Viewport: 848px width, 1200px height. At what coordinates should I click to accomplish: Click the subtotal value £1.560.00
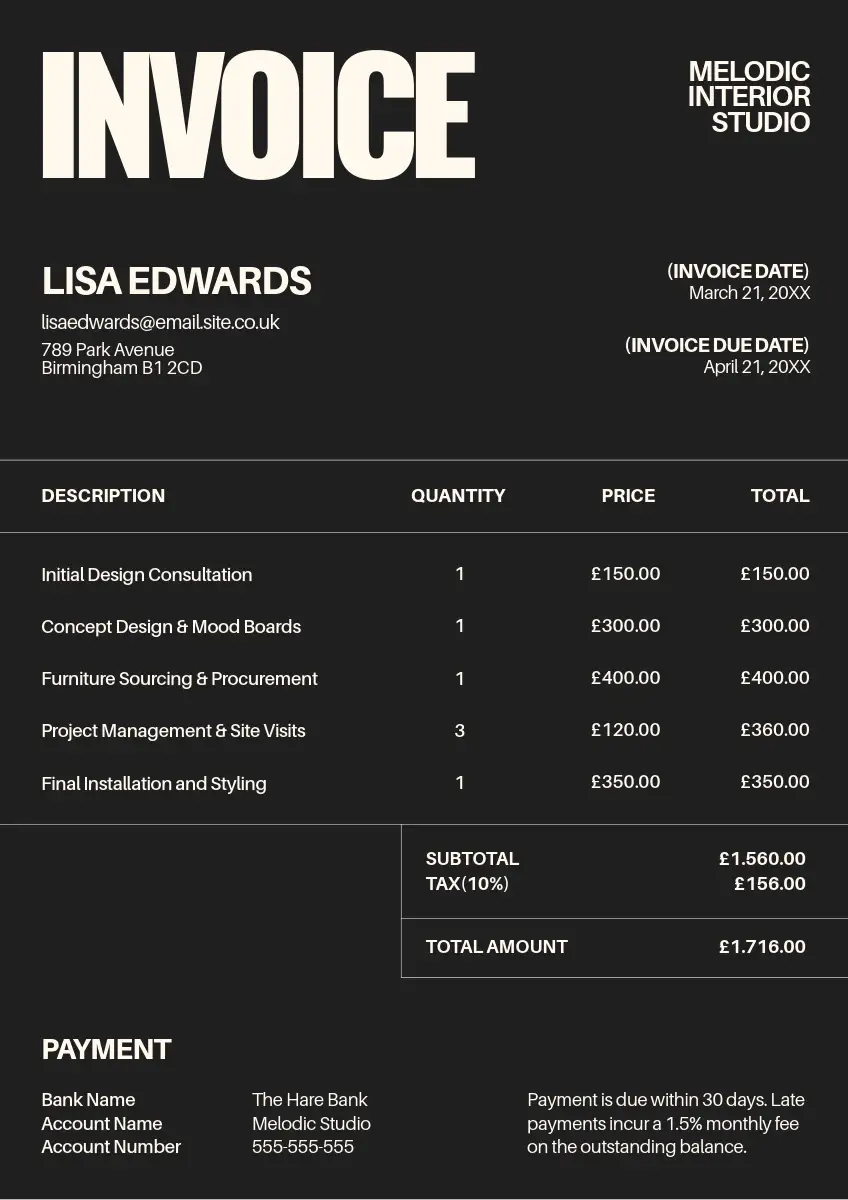pos(762,859)
